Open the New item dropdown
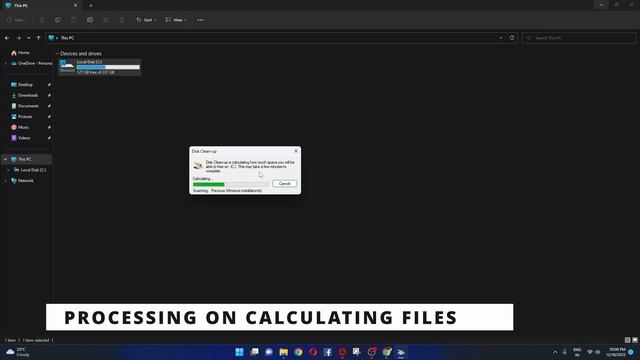This screenshot has height=360, width=640. [x=17, y=20]
